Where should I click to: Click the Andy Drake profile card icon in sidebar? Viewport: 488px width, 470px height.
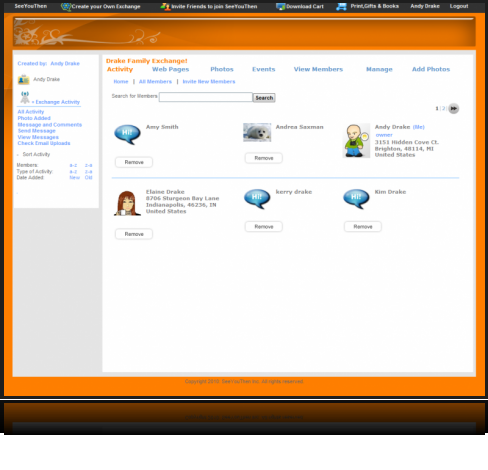click(23, 80)
